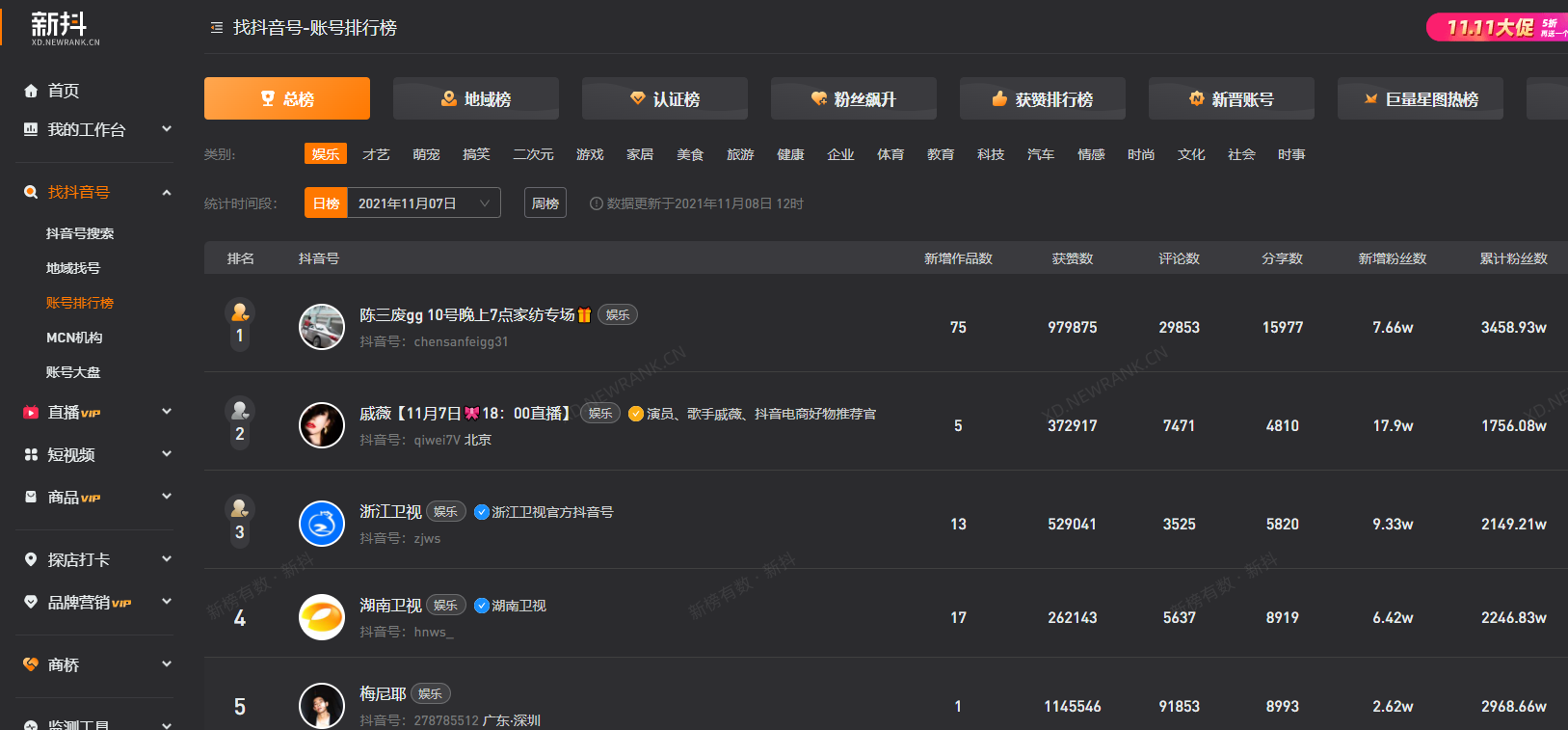
Task: Click the 找抖音号 search icon
Action: pyautogui.click(x=31, y=192)
